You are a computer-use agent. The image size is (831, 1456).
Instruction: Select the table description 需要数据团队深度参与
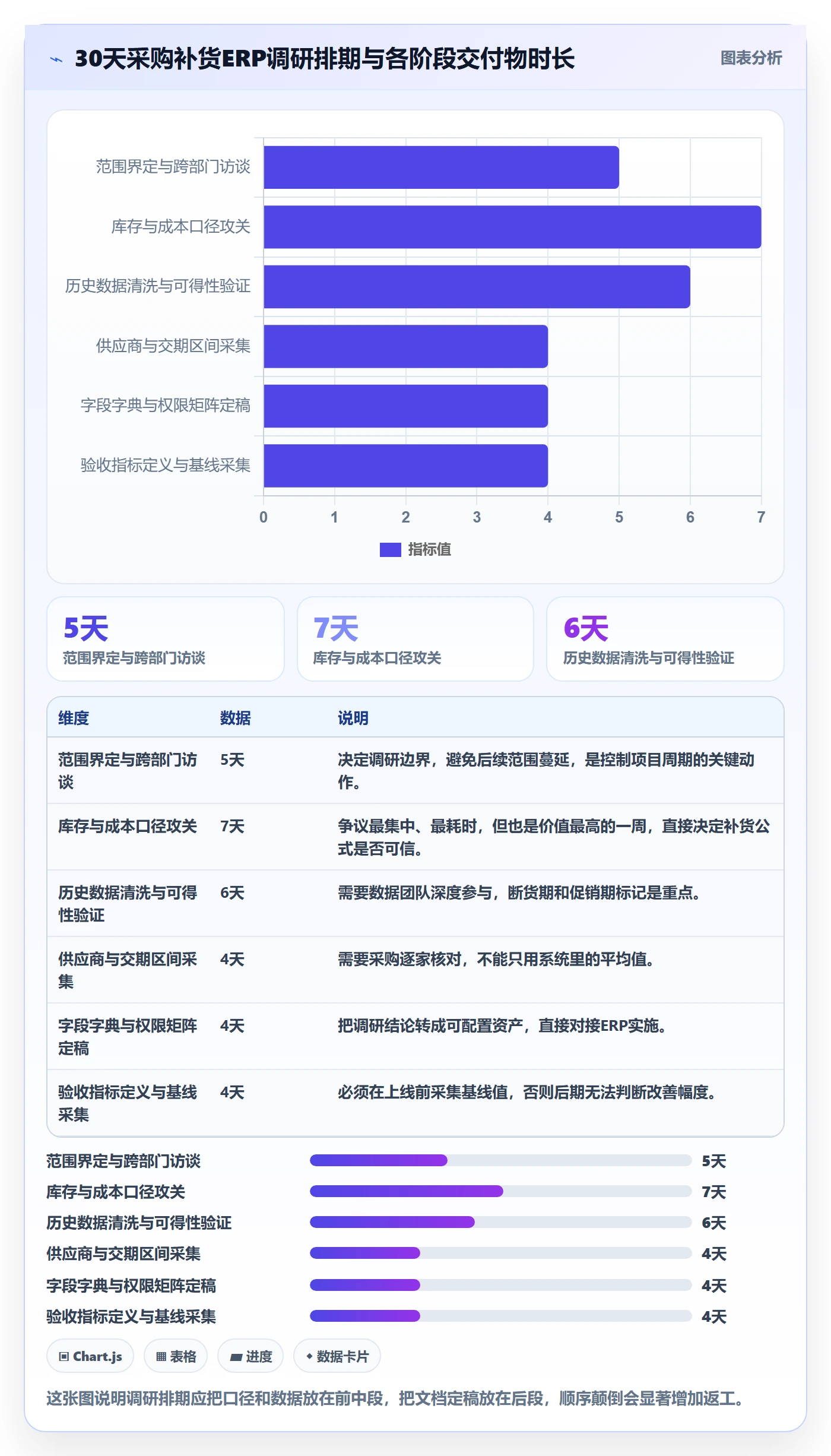pyautogui.click(x=519, y=892)
